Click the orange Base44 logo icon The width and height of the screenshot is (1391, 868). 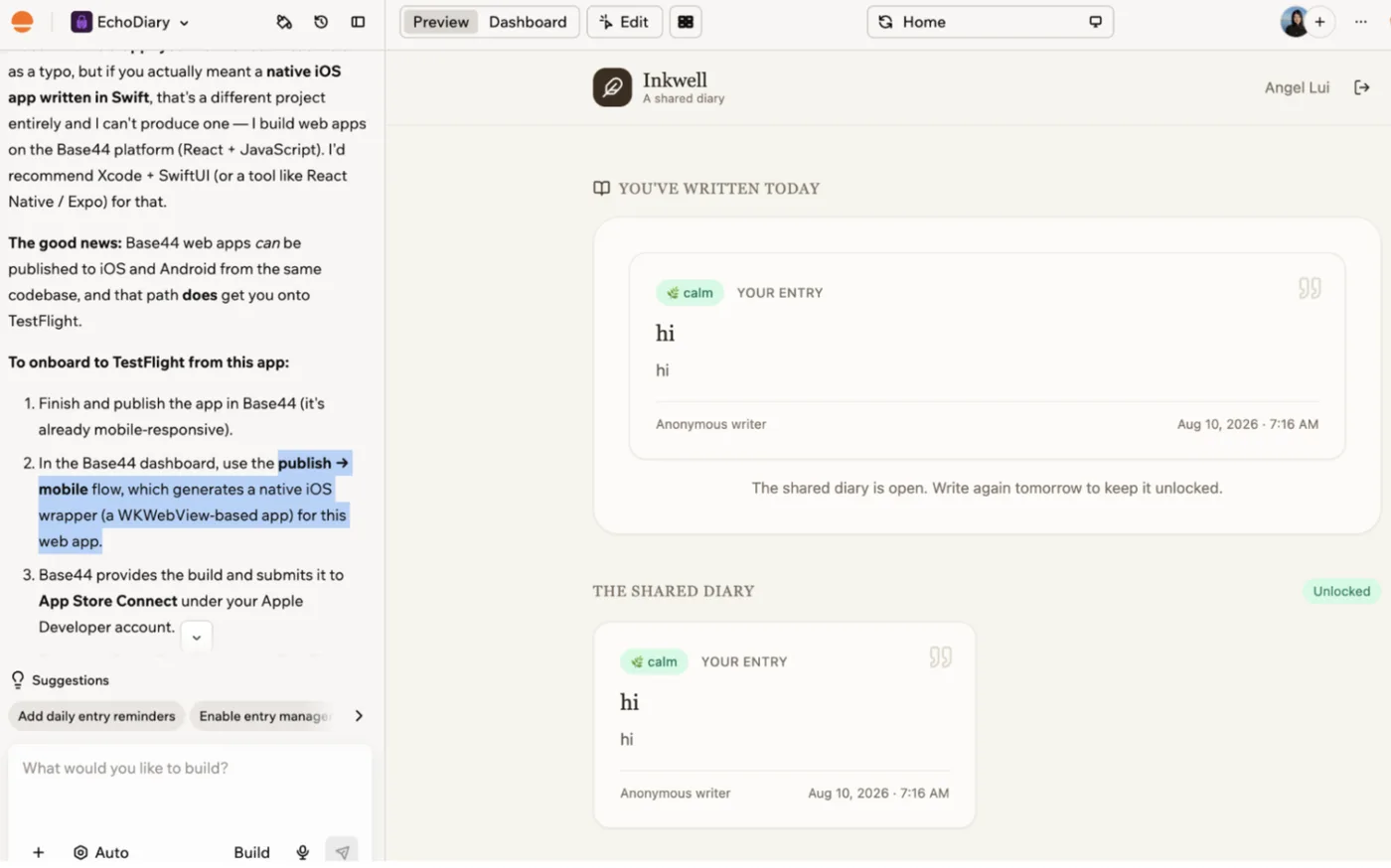coord(22,22)
